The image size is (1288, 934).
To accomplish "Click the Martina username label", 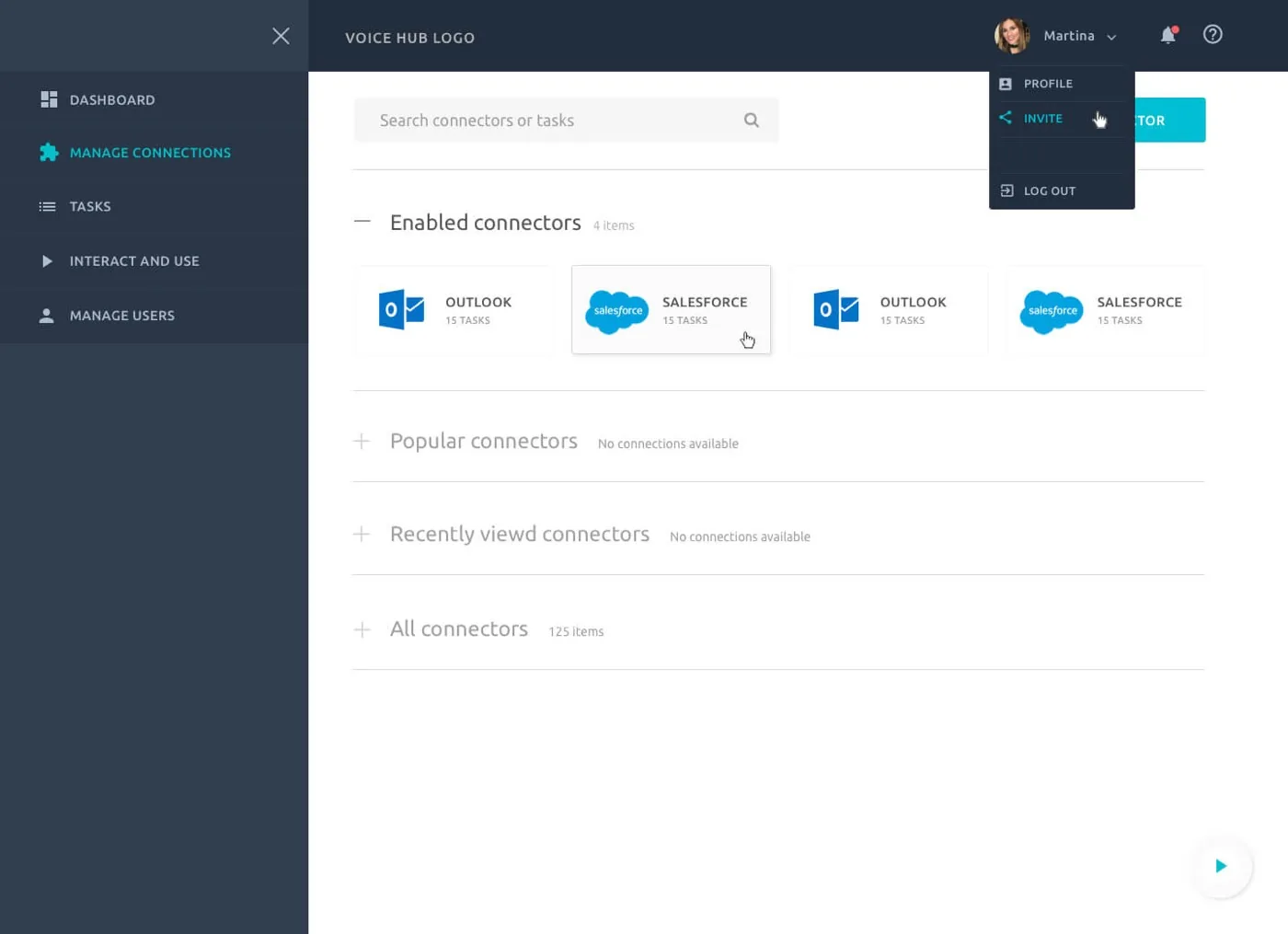I will 1069,36.
